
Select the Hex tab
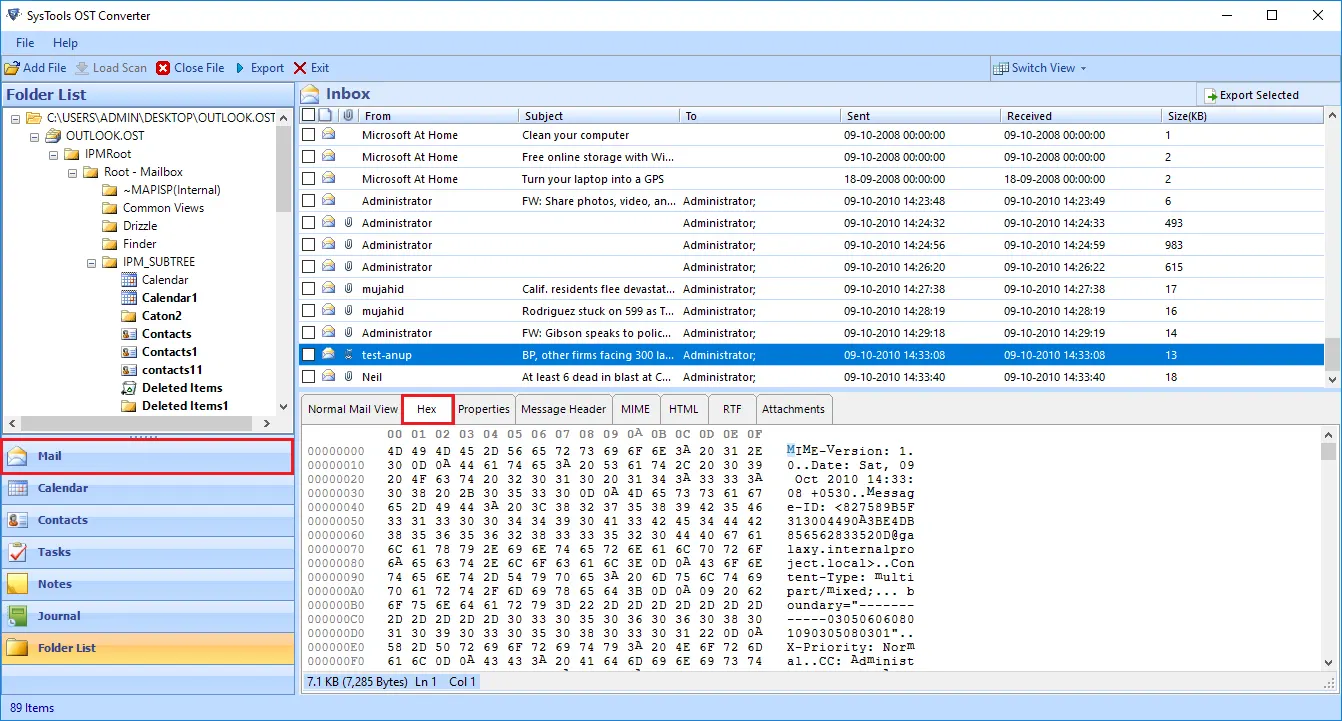pyautogui.click(x=427, y=409)
